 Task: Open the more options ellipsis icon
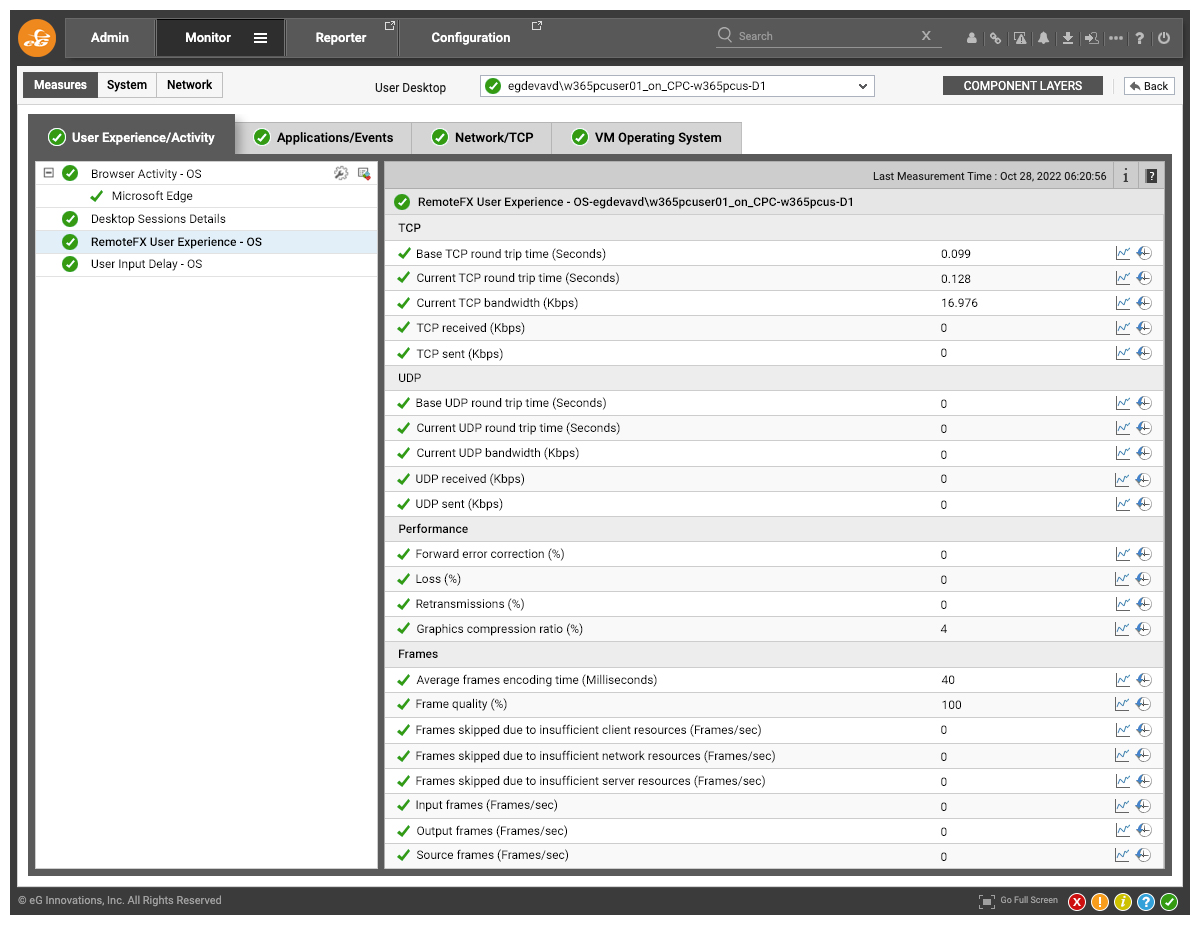[1116, 38]
